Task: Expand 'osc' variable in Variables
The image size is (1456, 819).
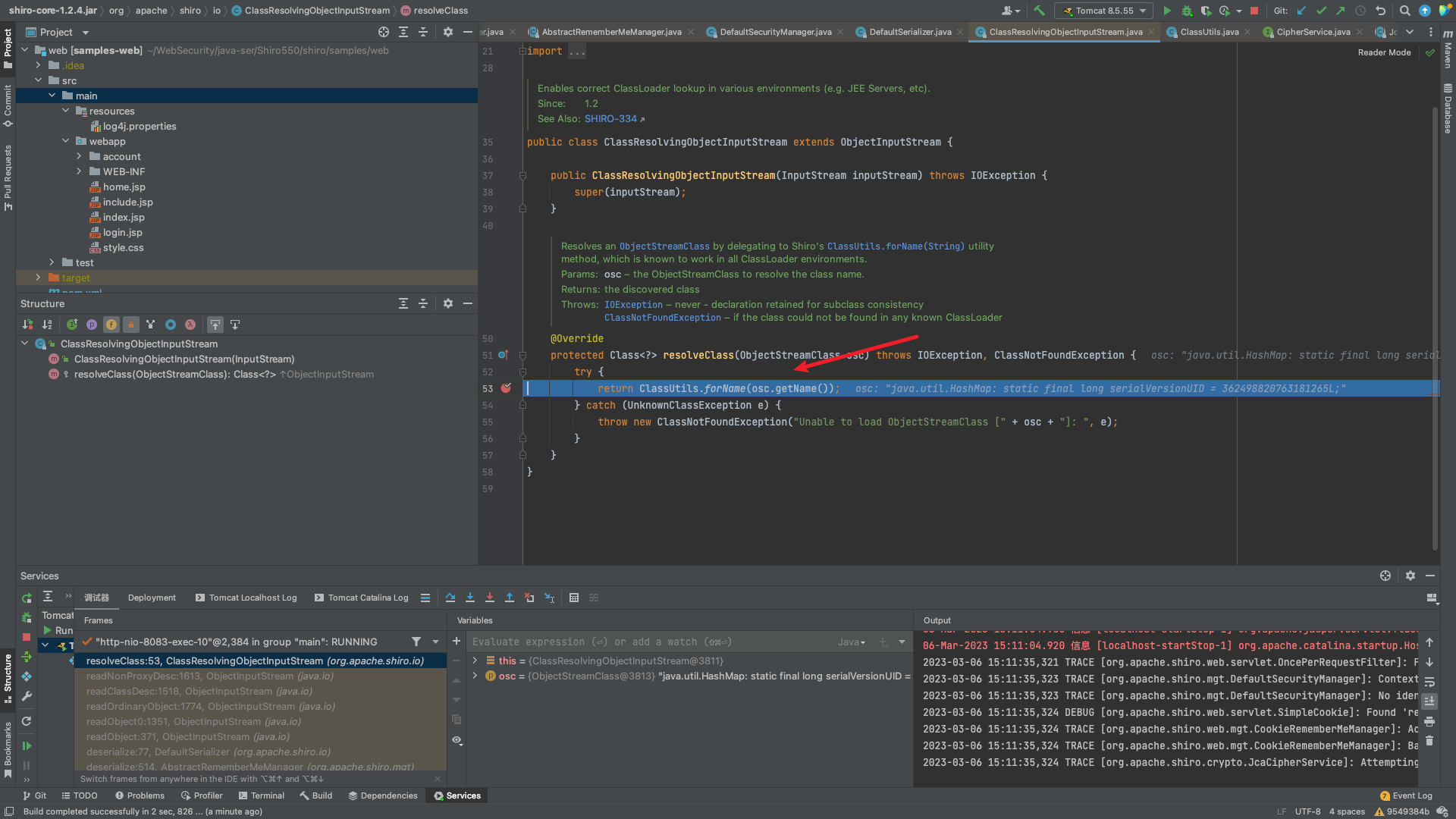Action: pos(475,676)
